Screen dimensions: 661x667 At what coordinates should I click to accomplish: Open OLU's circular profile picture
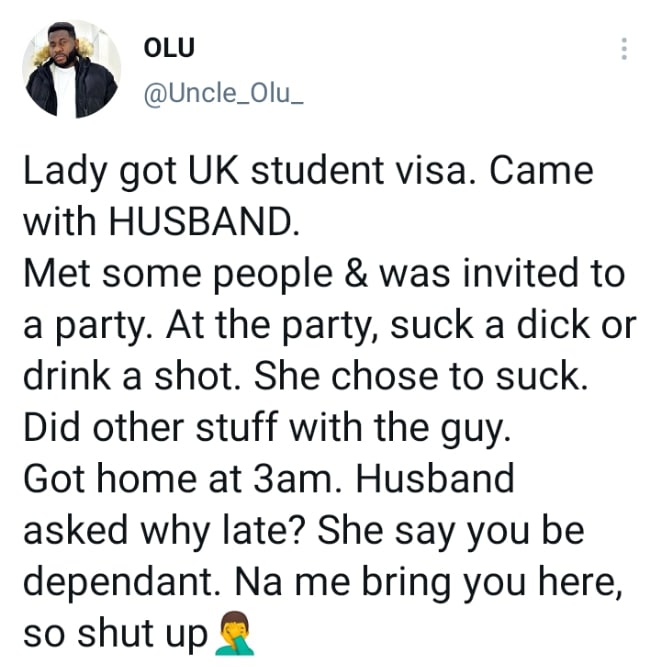(71, 69)
